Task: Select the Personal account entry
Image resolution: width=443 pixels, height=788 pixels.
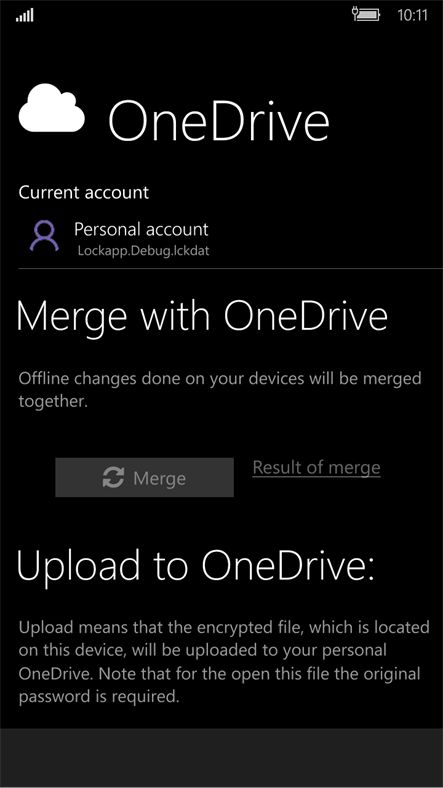Action: coord(120,237)
